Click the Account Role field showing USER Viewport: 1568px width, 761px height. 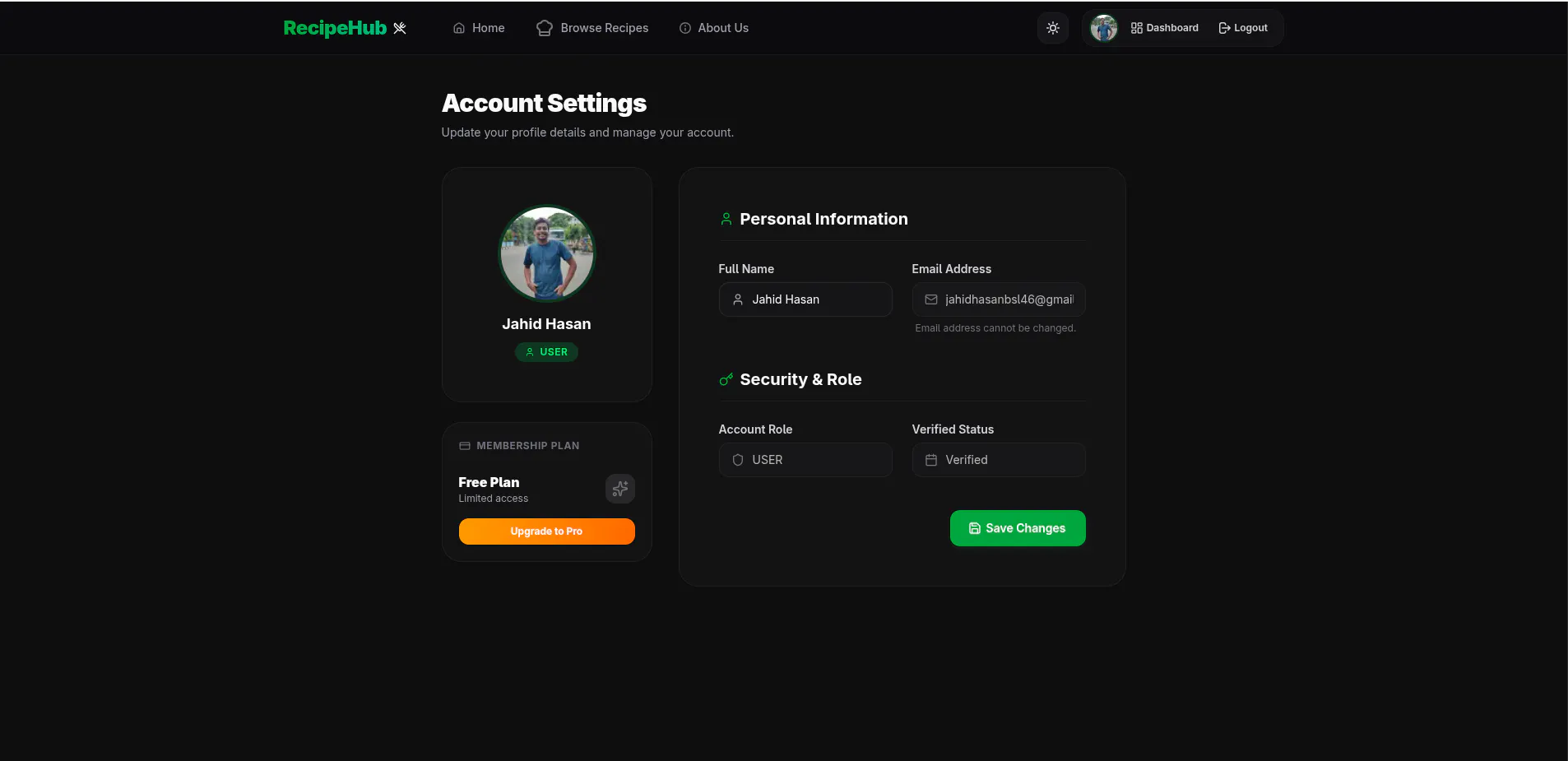coord(805,460)
